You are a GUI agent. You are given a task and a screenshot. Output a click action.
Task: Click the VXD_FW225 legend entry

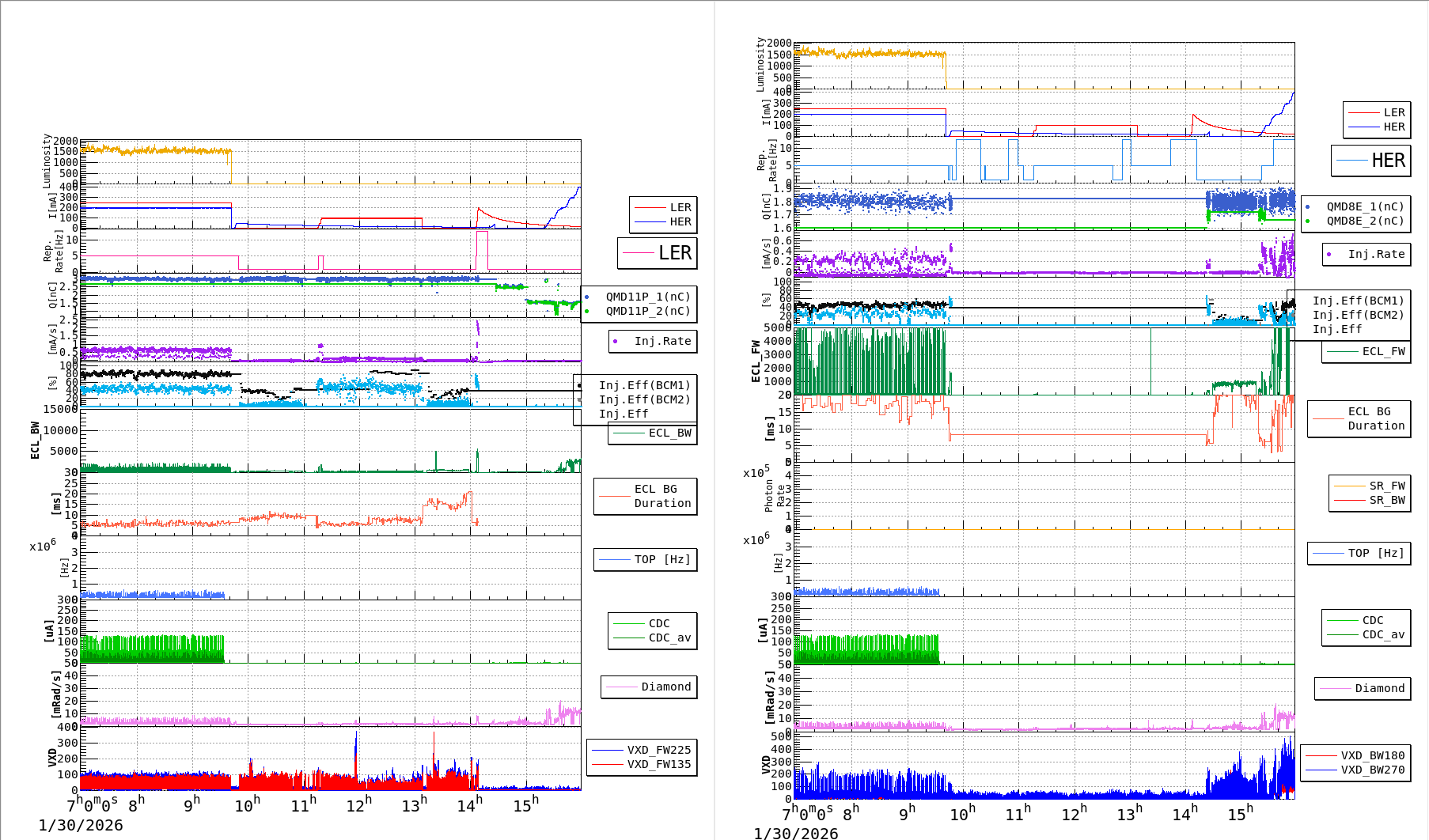[642, 750]
